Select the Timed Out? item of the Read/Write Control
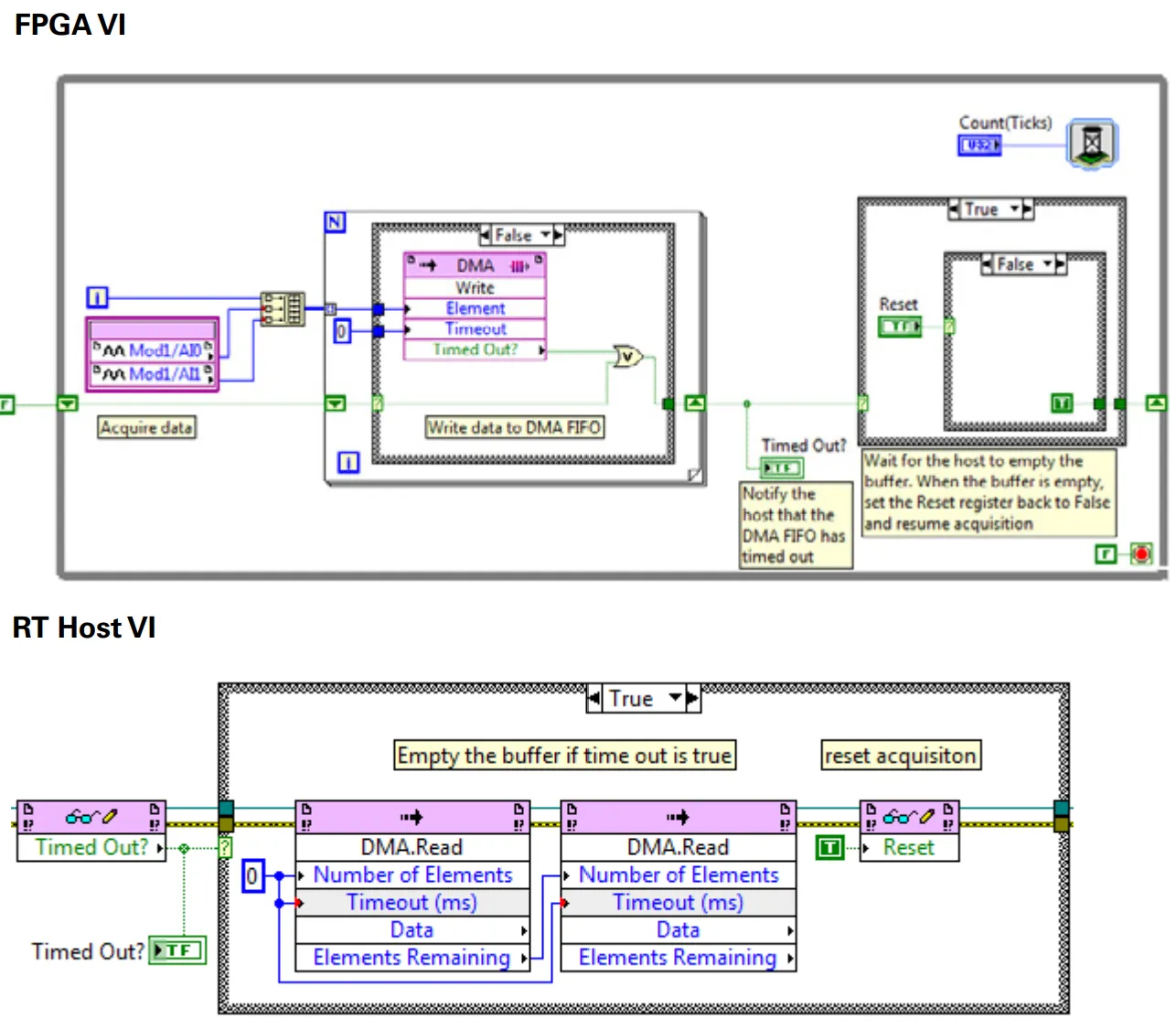 [91, 847]
